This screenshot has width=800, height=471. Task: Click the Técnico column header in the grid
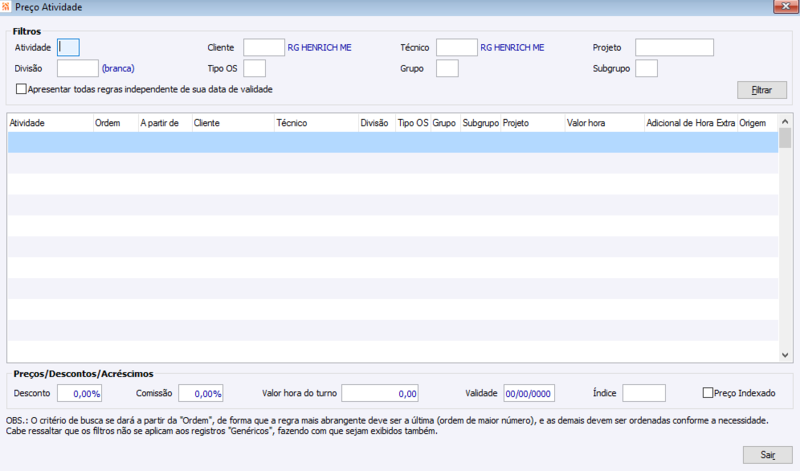click(x=316, y=123)
